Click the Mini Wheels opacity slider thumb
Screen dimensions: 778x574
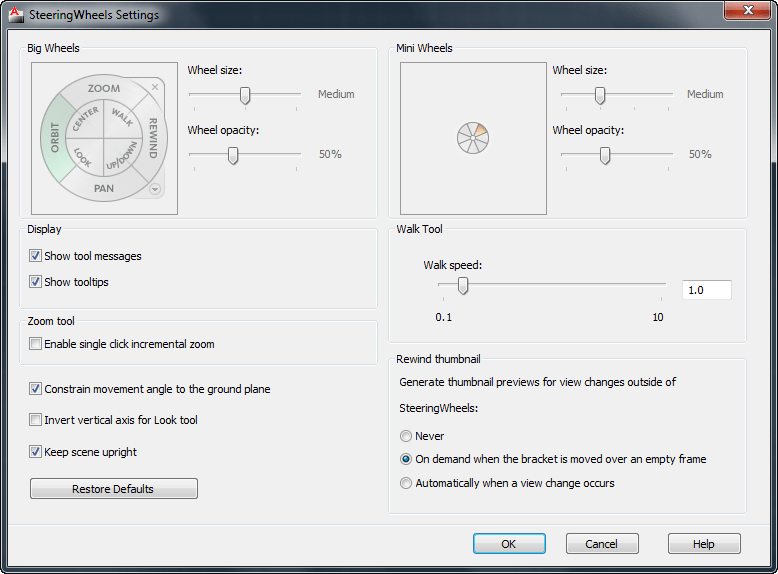(x=604, y=156)
